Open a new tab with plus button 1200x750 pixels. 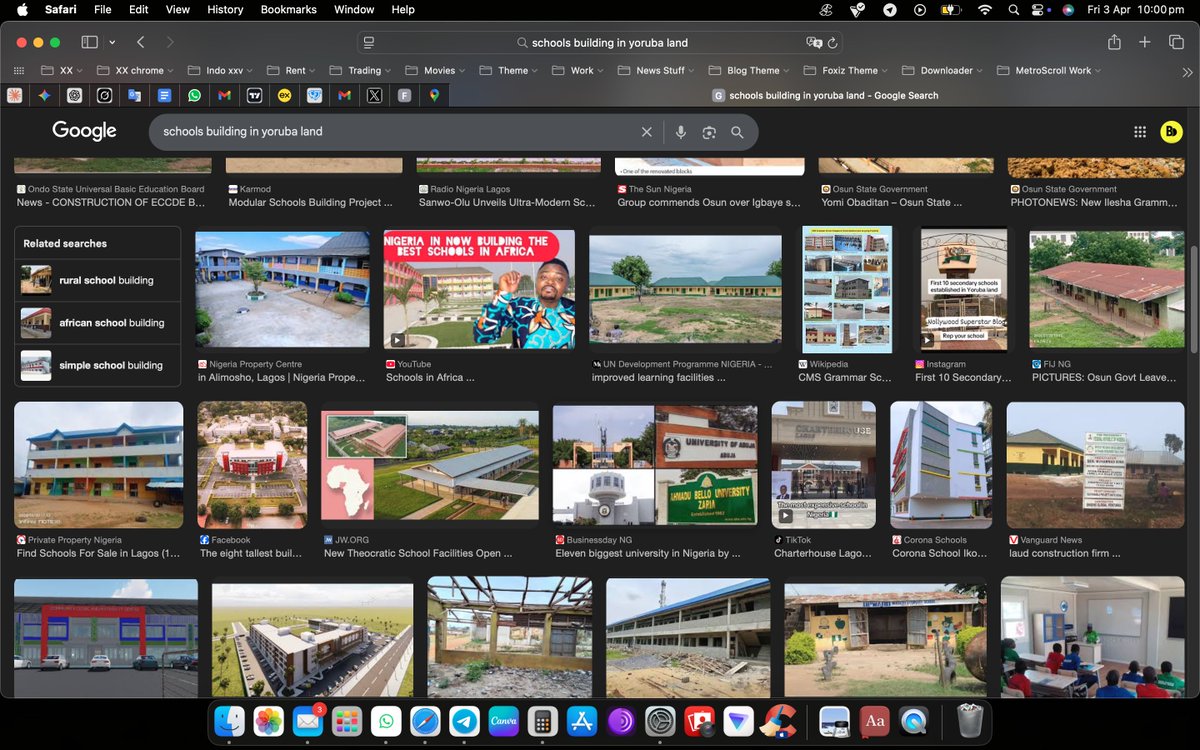pos(1145,42)
